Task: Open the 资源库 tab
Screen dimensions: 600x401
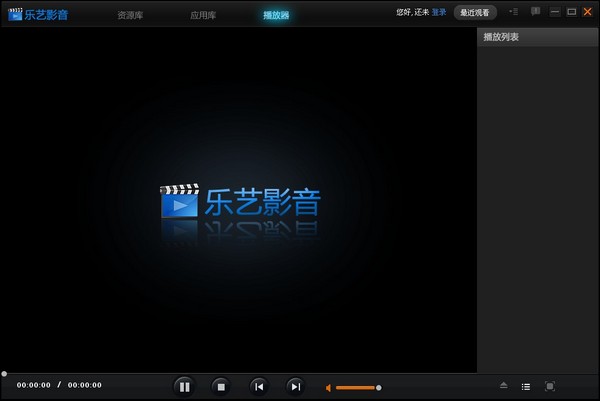Action: pos(129,15)
